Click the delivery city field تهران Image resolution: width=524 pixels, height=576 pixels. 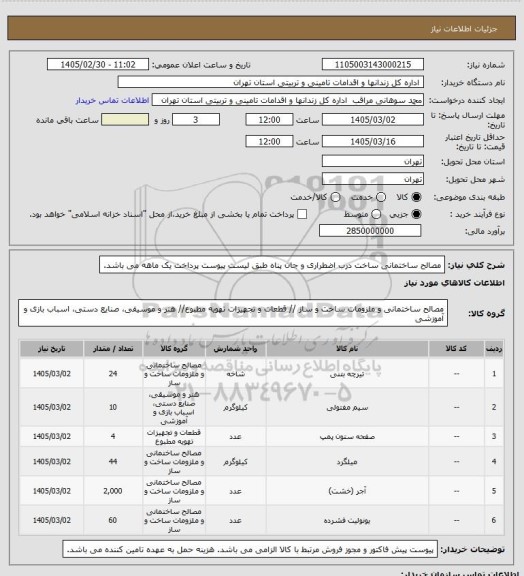373,179
